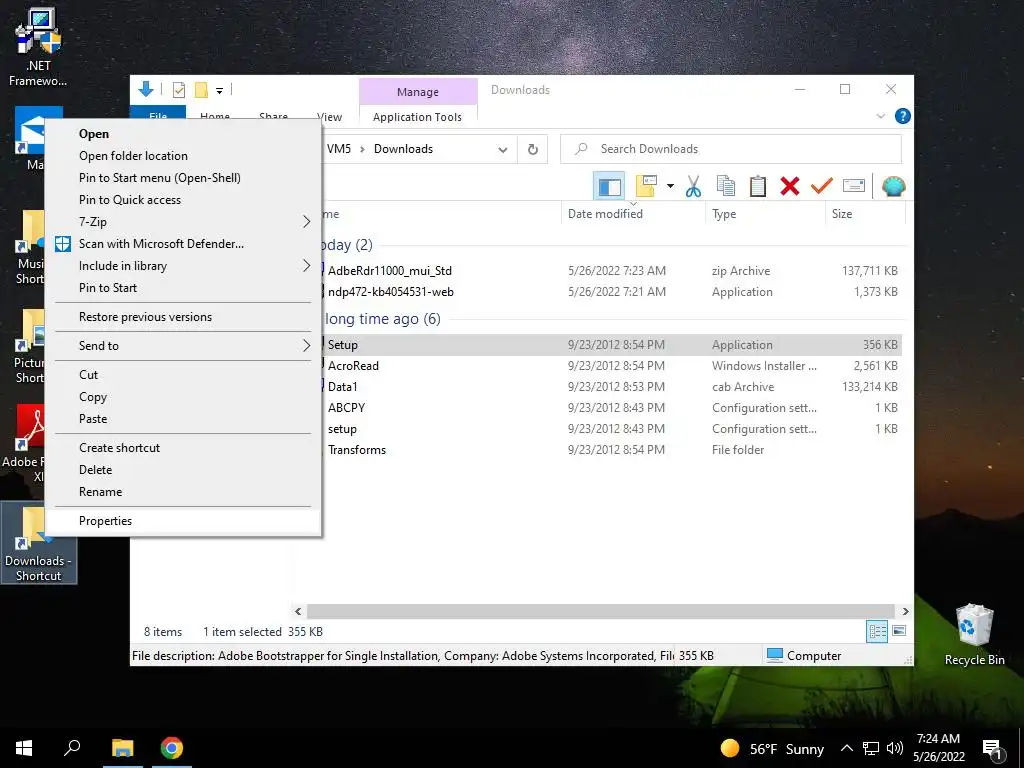1024x768 pixels.
Task: Click the globe shell icon in toolbar
Action: point(893,186)
